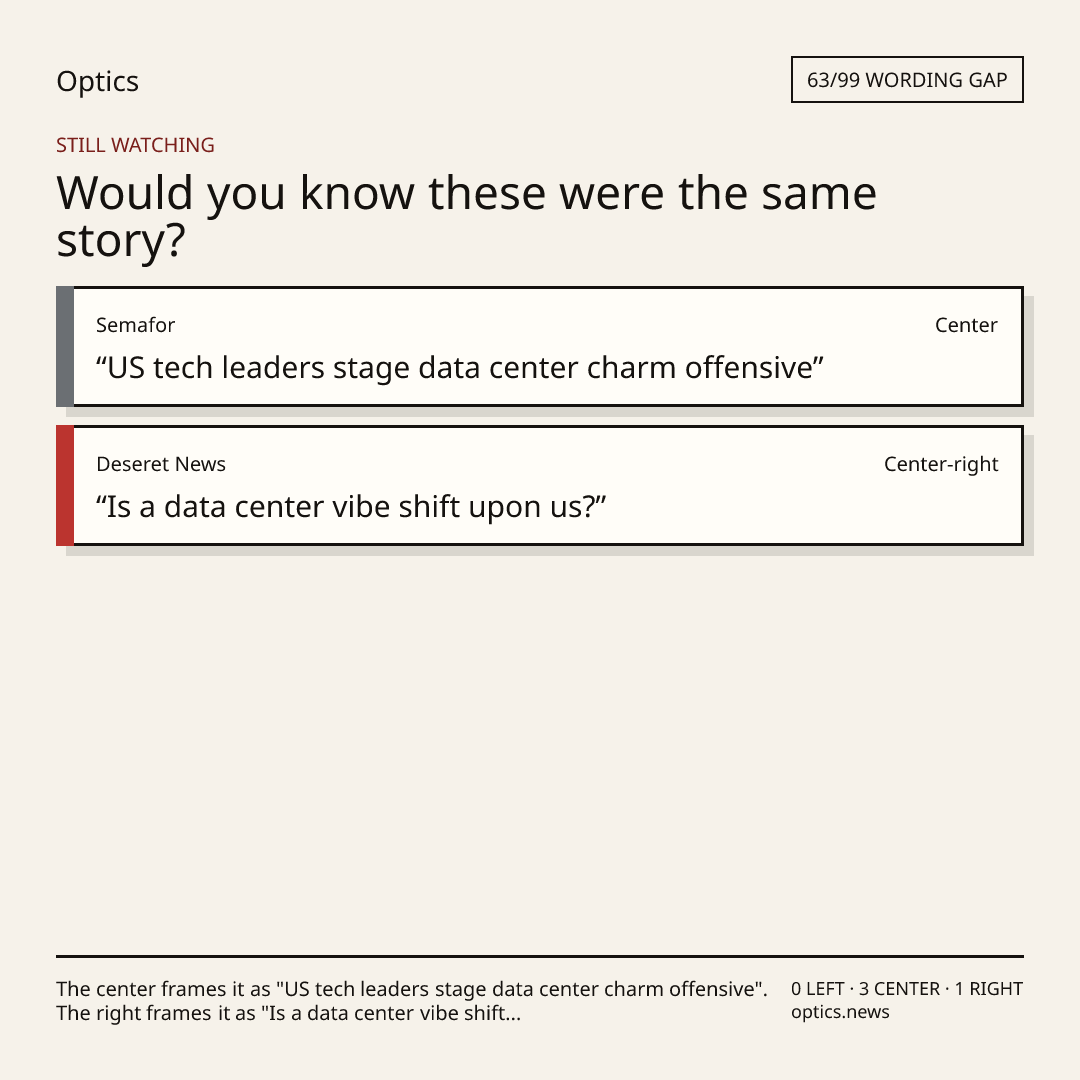Click the Optics logo text

[97, 81]
